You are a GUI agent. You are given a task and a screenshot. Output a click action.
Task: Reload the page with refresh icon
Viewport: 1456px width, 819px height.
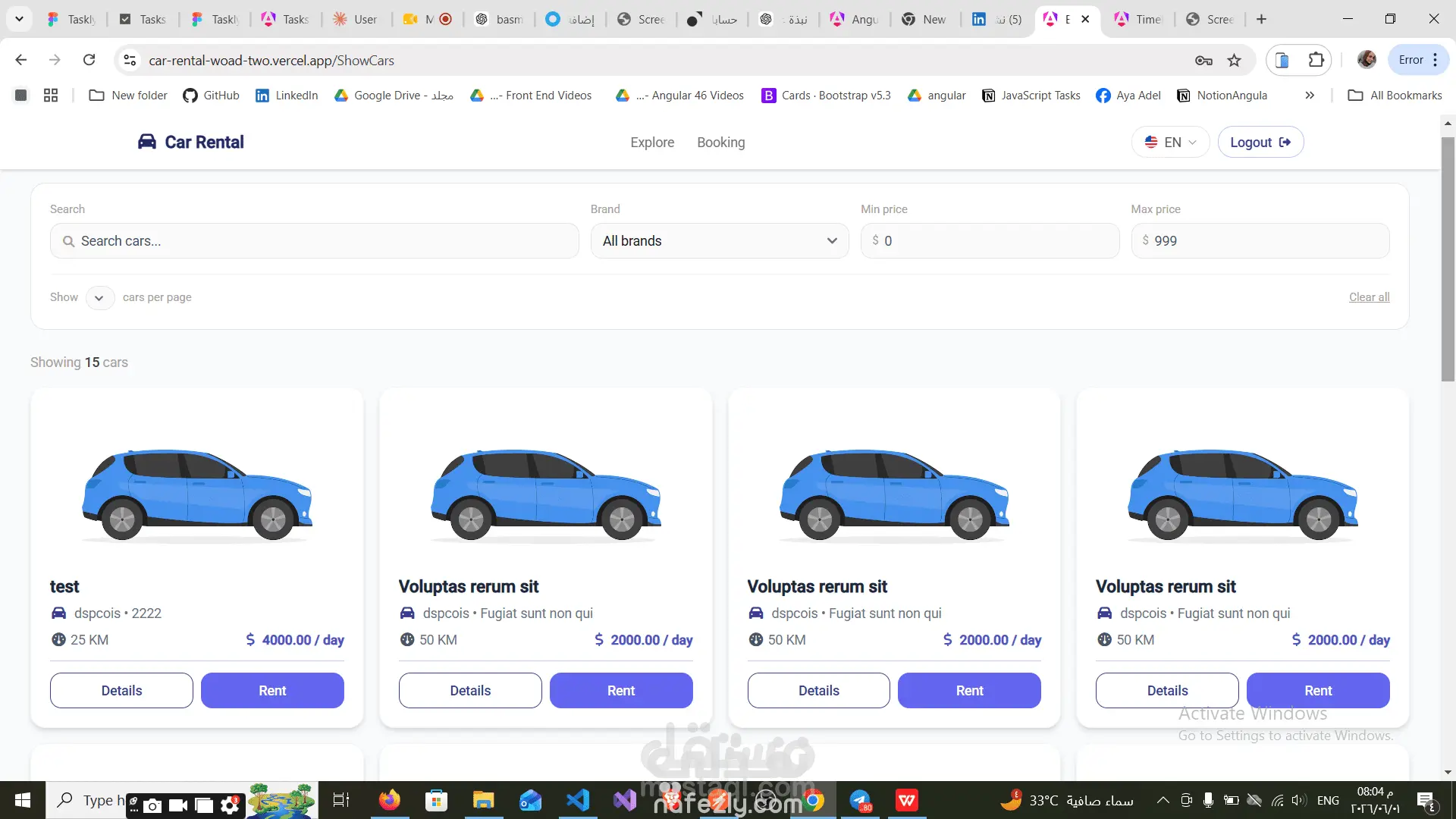pyautogui.click(x=89, y=60)
